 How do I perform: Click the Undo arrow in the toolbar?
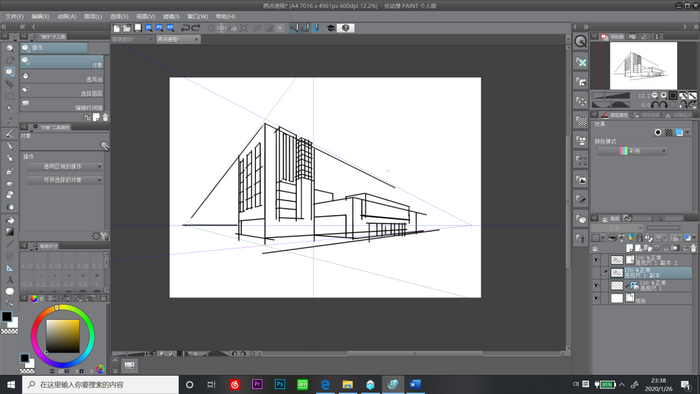click(185, 28)
